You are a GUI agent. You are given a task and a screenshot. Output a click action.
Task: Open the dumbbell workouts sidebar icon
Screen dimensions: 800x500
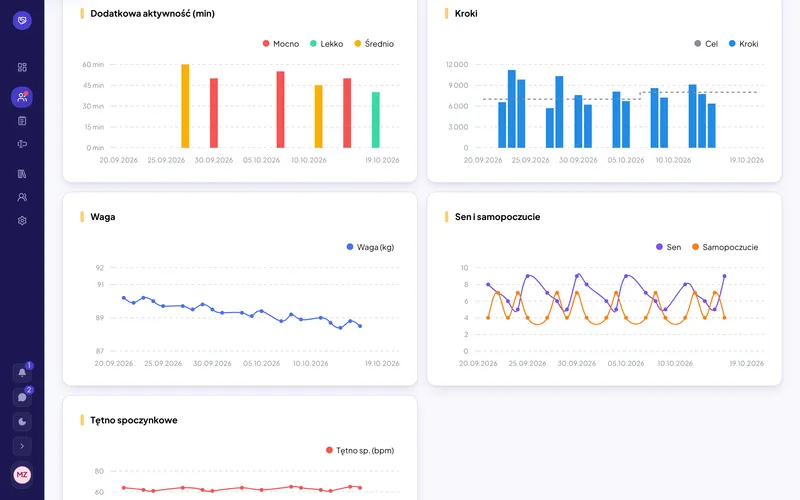coord(22,144)
